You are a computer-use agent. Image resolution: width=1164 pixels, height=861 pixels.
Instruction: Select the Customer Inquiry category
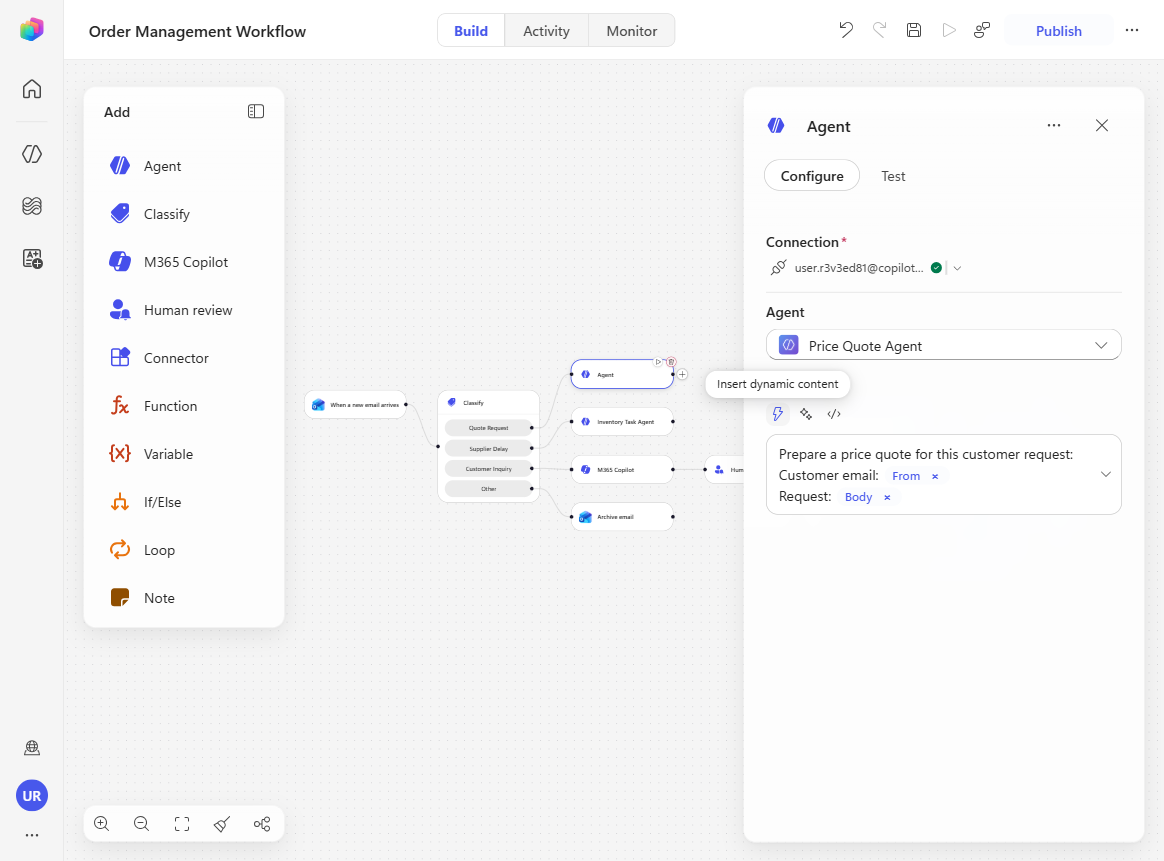point(488,468)
